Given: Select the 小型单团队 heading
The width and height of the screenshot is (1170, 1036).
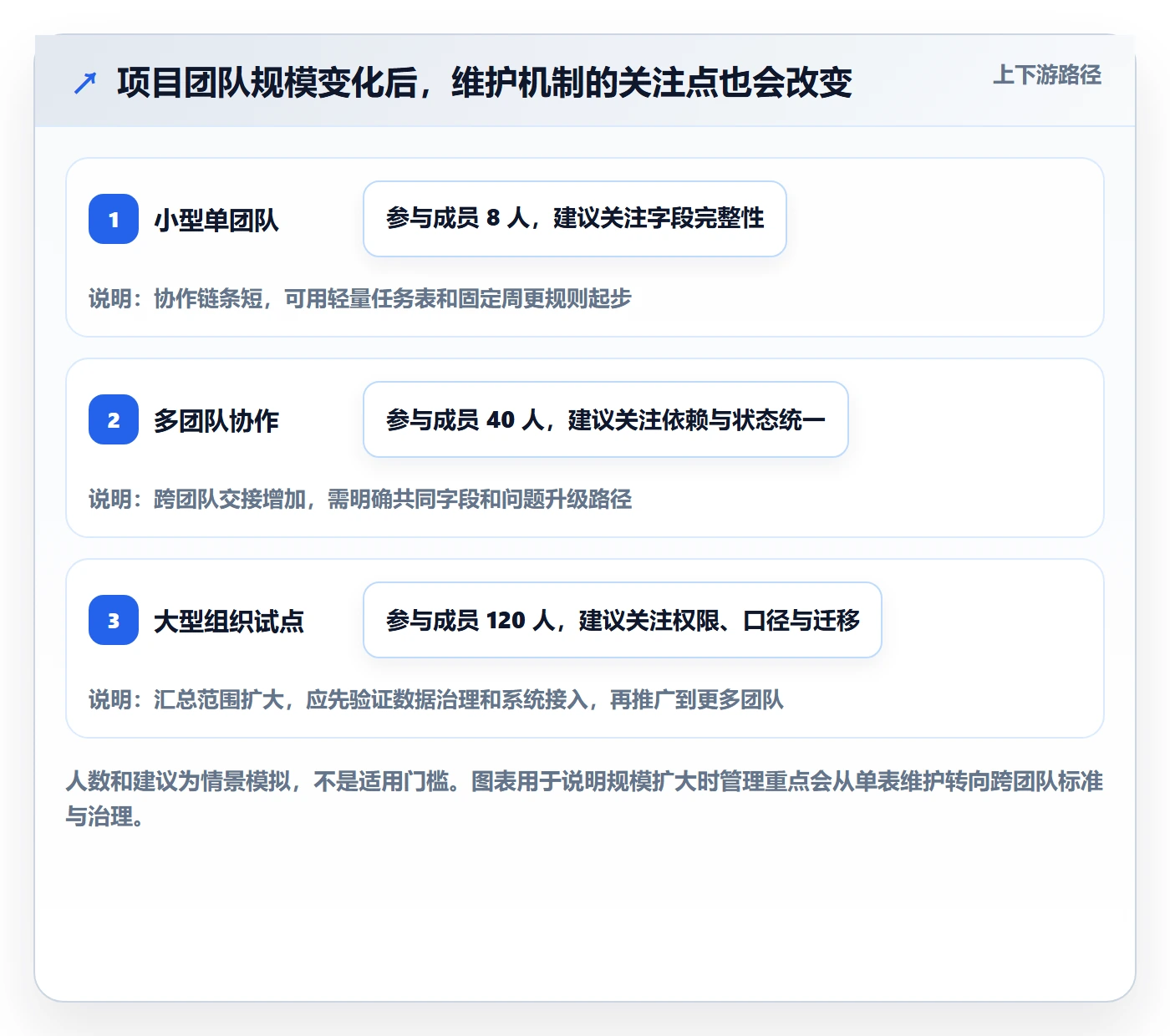Looking at the screenshot, I should click(216, 220).
